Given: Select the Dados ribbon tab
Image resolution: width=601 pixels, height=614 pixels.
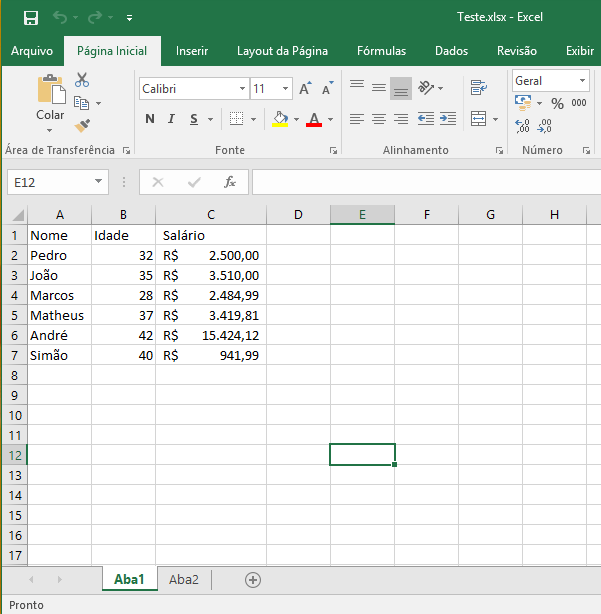Looking at the screenshot, I should click(451, 51).
